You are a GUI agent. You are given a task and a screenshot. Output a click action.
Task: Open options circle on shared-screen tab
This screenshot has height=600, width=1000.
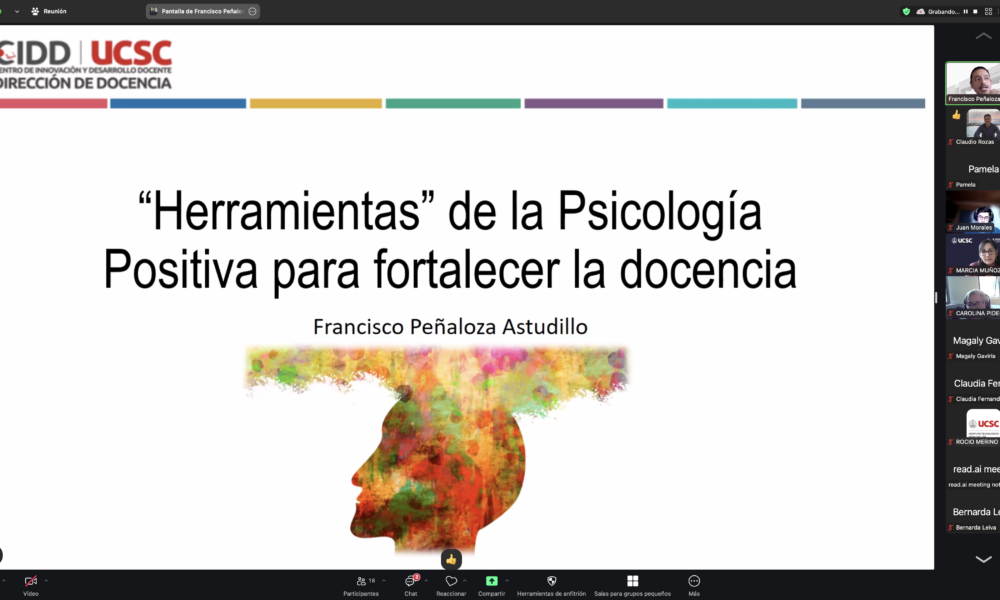click(253, 11)
